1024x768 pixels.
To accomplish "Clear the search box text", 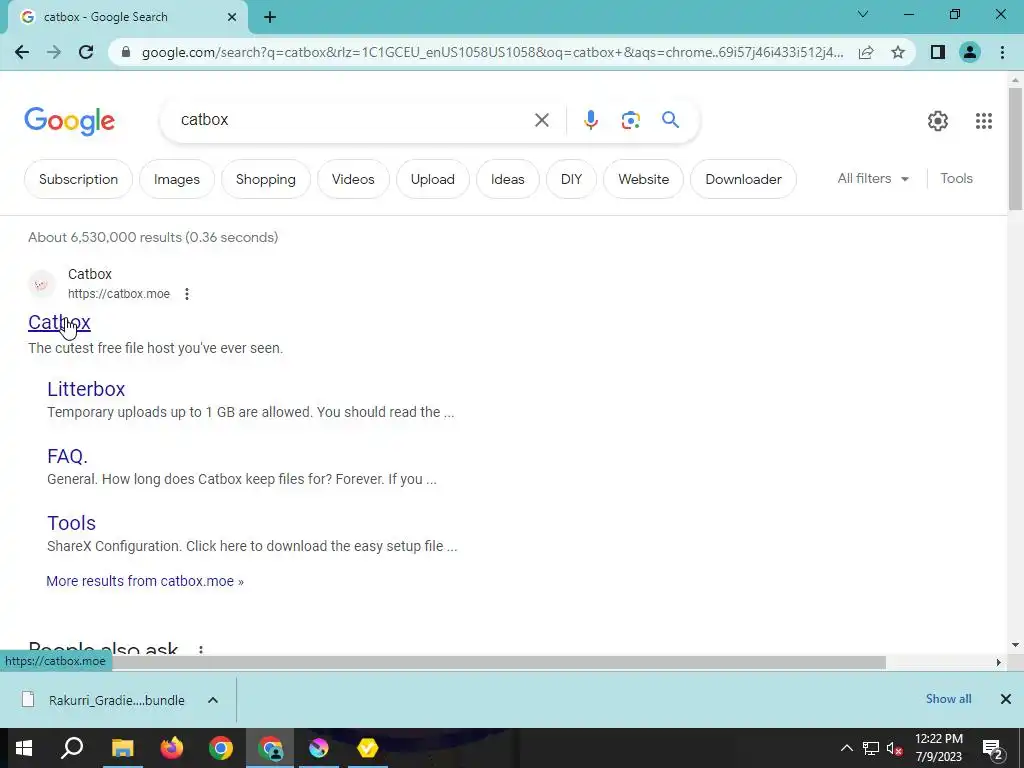I will (541, 120).
